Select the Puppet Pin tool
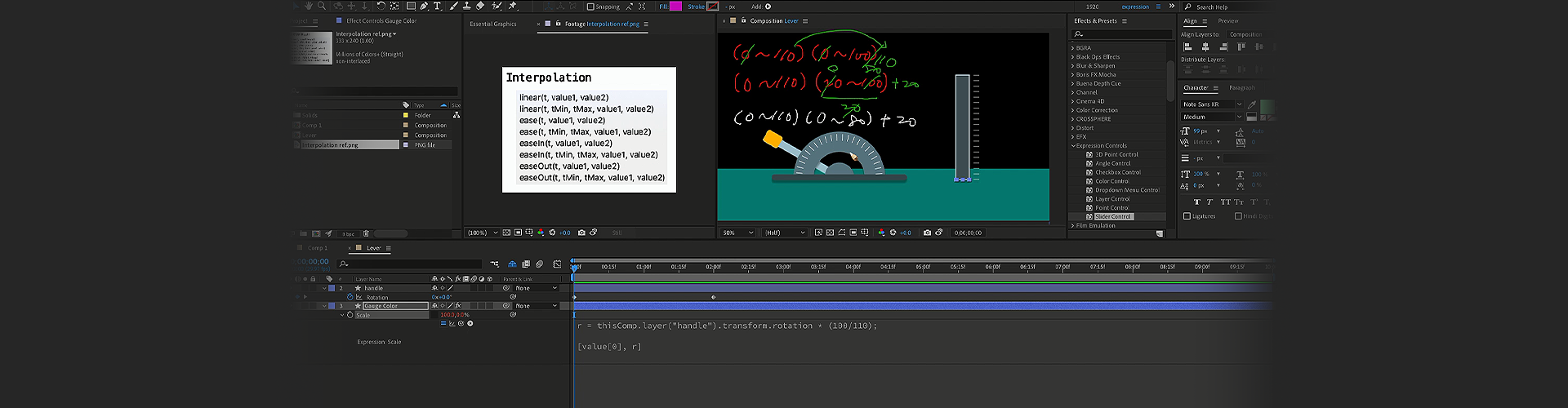The image size is (1568, 408). coord(512,6)
